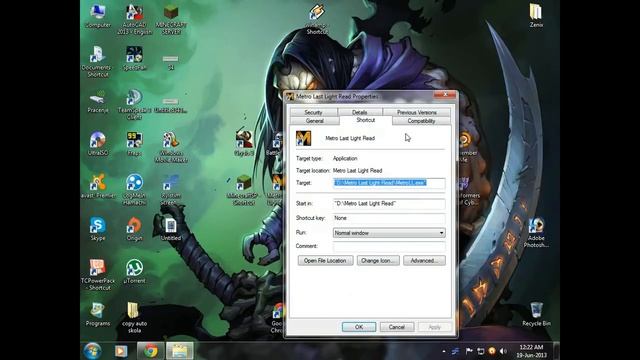Viewport: 640px width, 360px height.
Task: Open the Pracenje desktop icon
Action: pyautogui.click(x=98, y=101)
